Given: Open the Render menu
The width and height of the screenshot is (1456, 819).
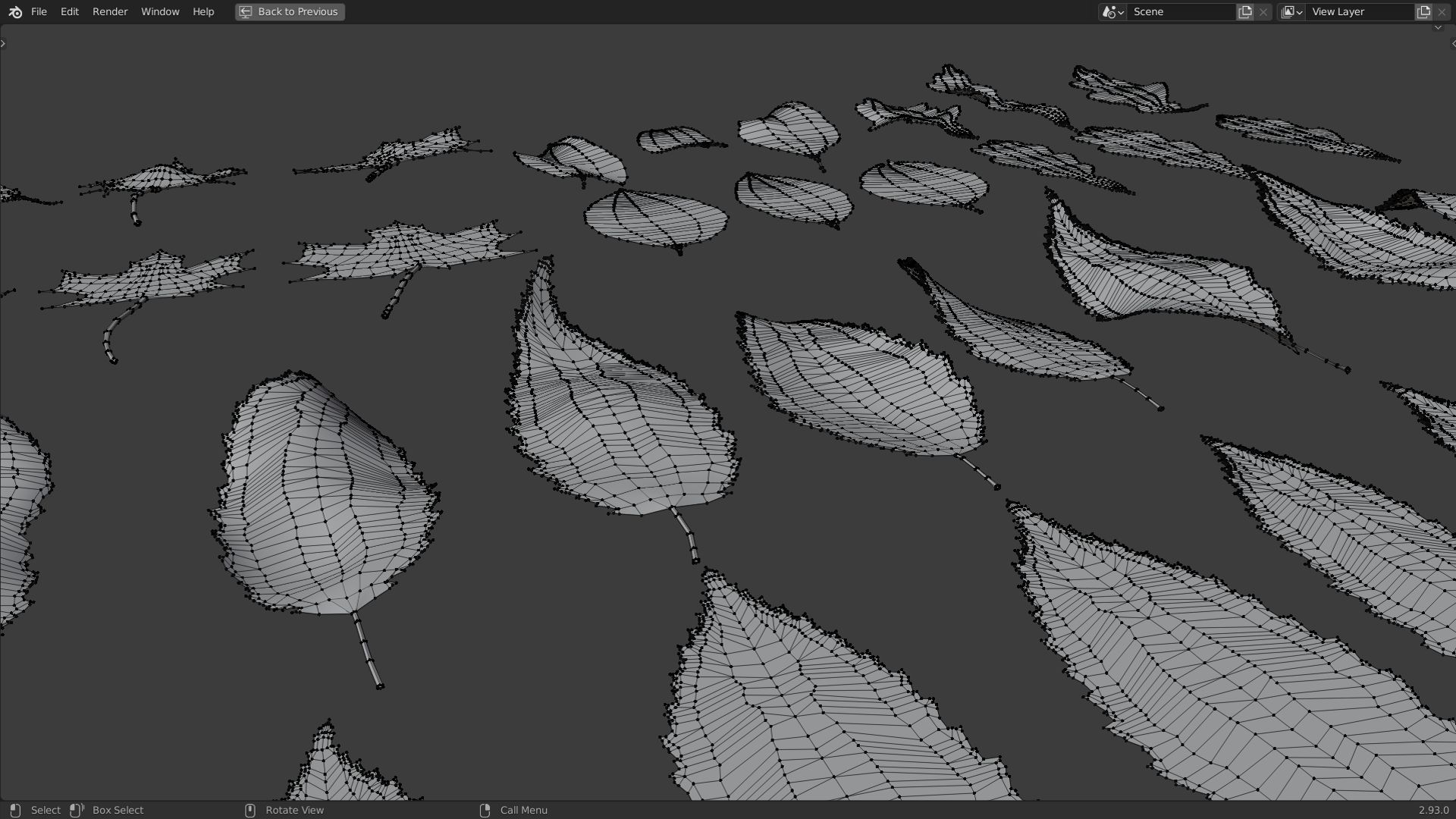Looking at the screenshot, I should click(x=110, y=12).
